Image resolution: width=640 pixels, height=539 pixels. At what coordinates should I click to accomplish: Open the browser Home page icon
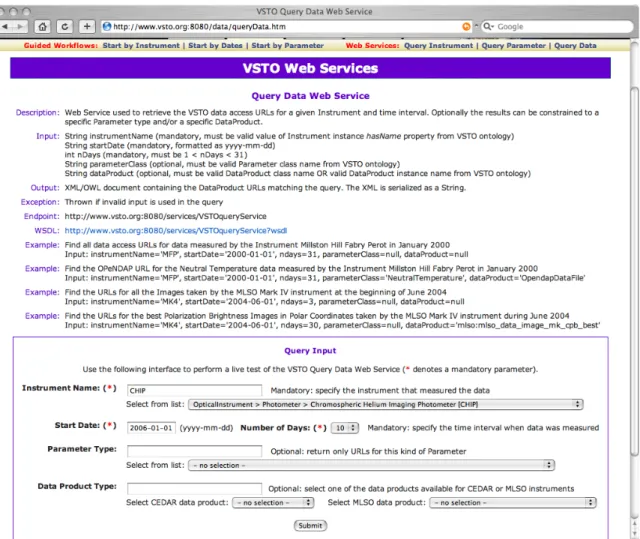pyautogui.click(x=42, y=27)
